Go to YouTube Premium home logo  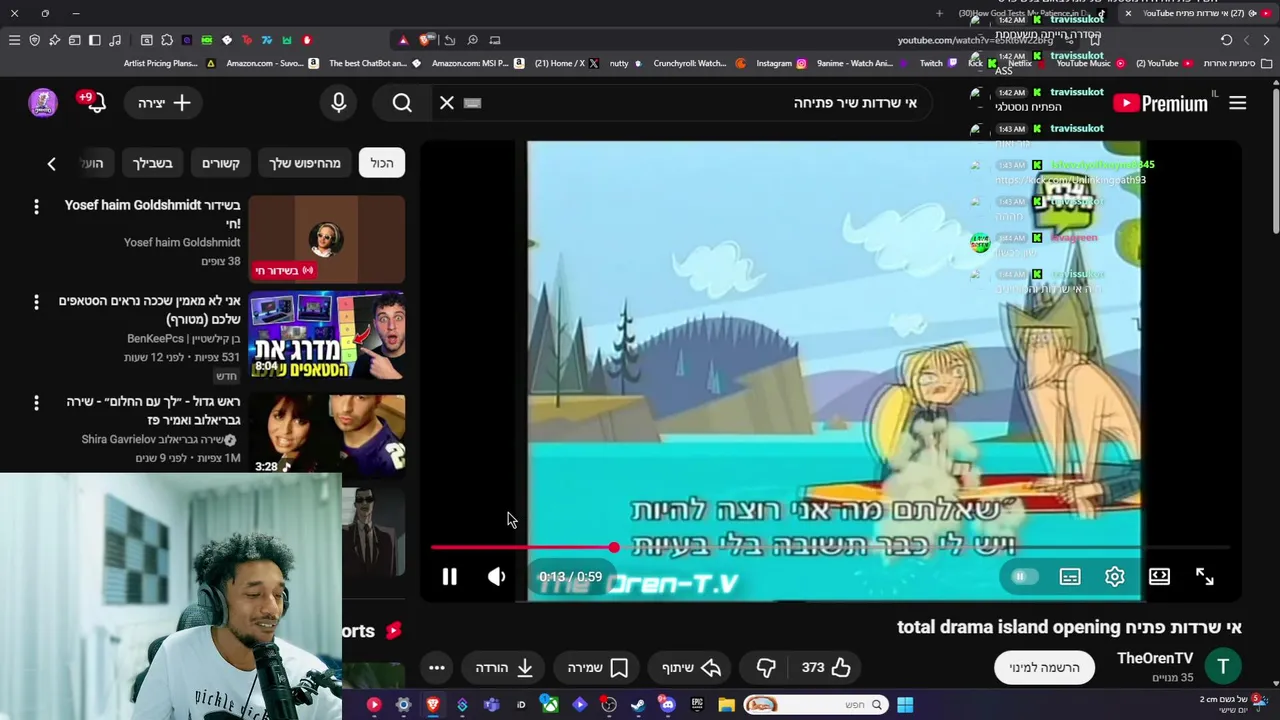coord(1160,103)
